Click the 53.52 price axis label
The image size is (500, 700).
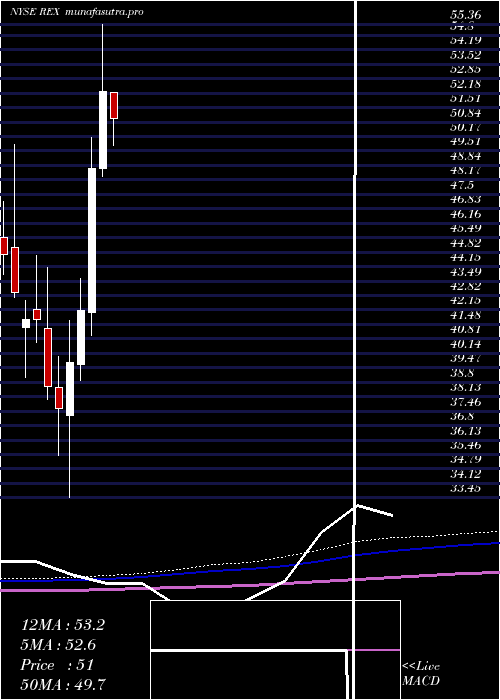coord(465,55)
